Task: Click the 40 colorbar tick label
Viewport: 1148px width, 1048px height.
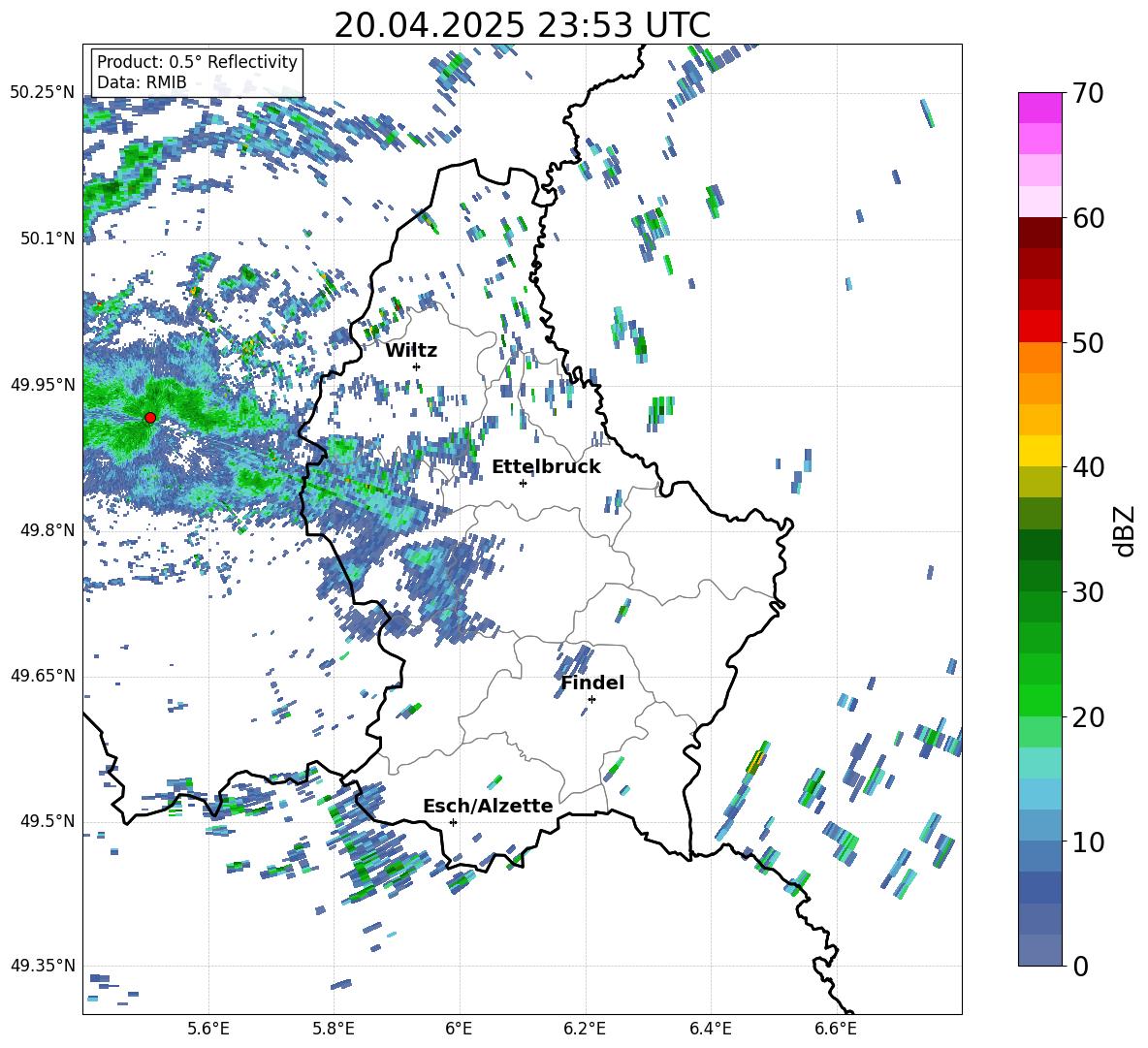Action: click(x=1088, y=467)
